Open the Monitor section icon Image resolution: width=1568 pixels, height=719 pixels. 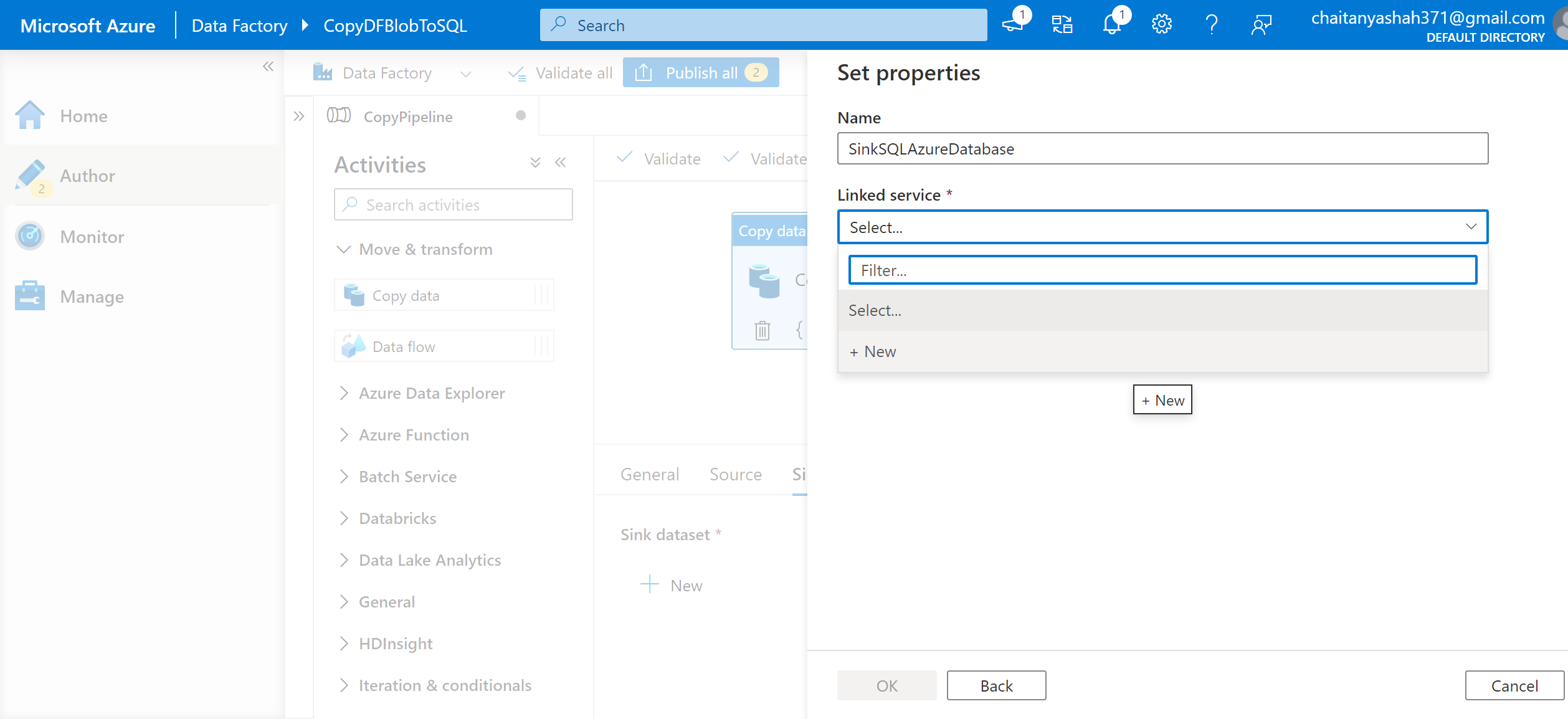point(29,236)
